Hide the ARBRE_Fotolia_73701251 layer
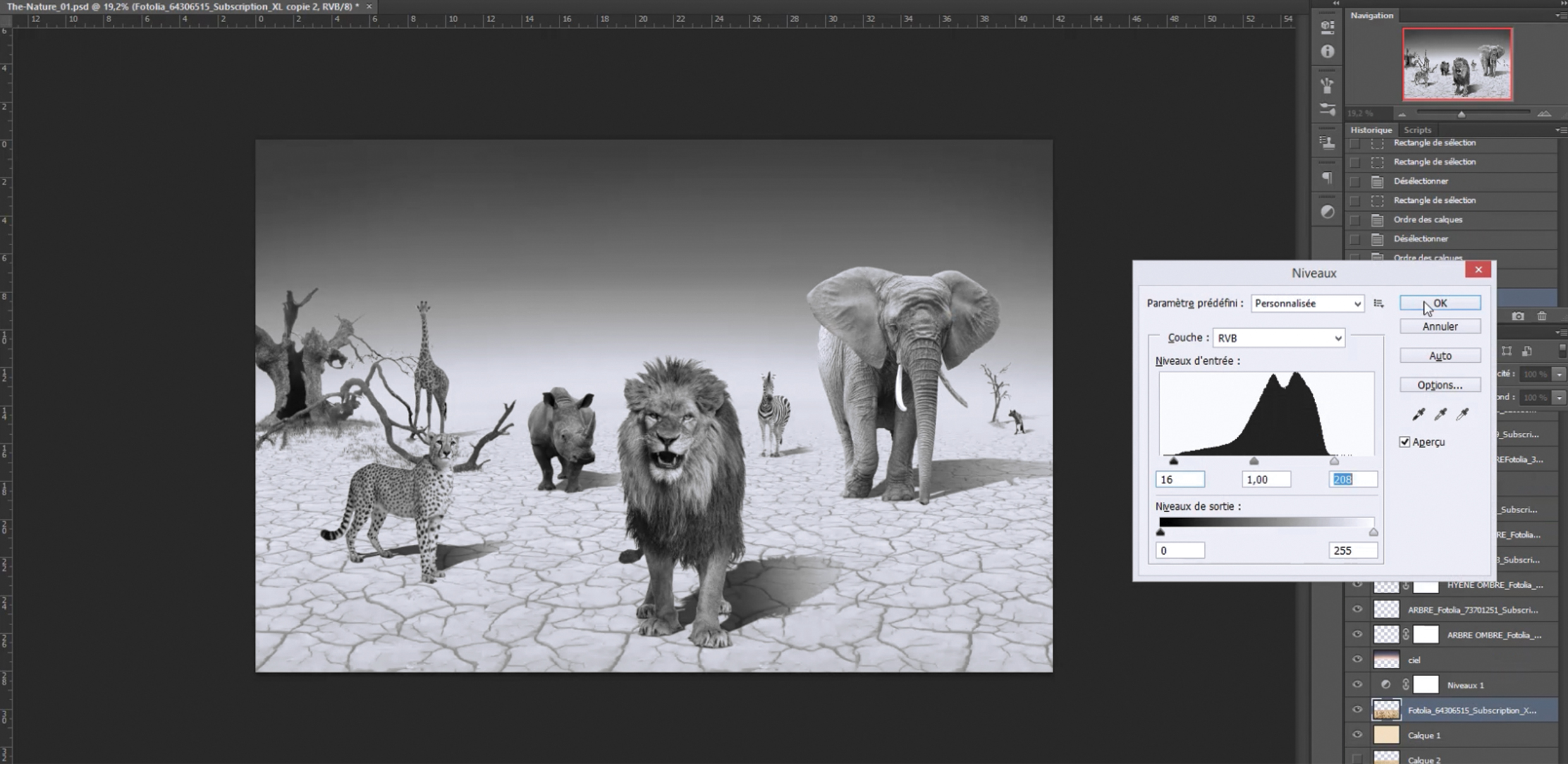This screenshot has width=1568, height=764. (x=1357, y=609)
